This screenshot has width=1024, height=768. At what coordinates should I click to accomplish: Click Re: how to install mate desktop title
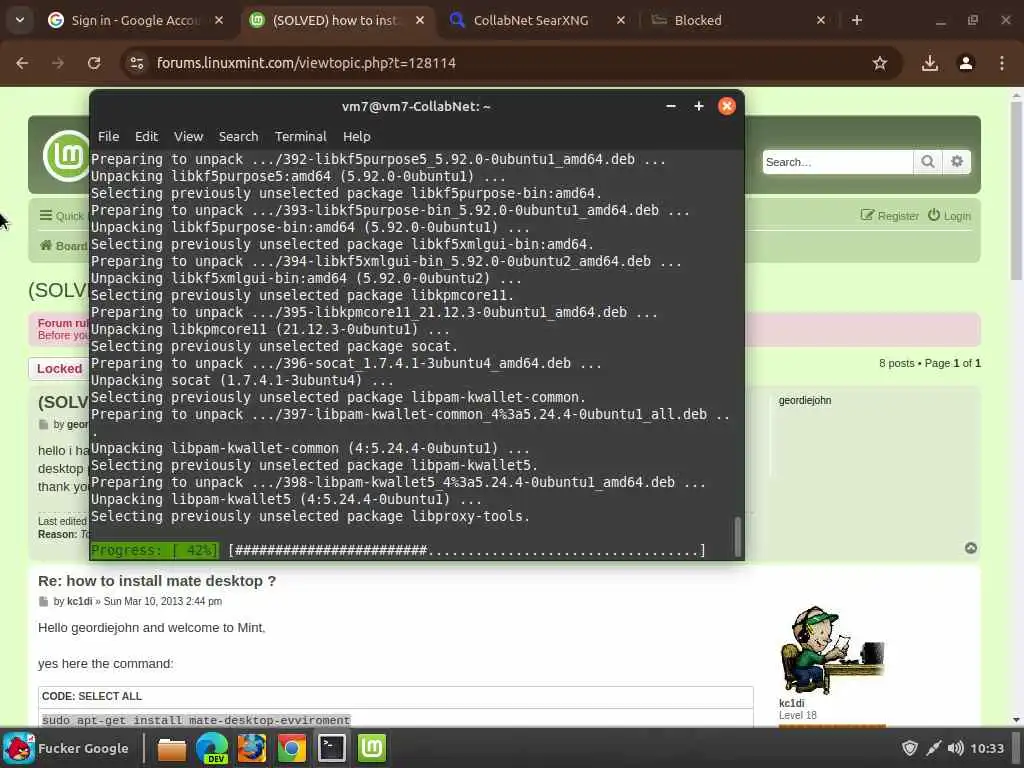pyautogui.click(x=157, y=581)
